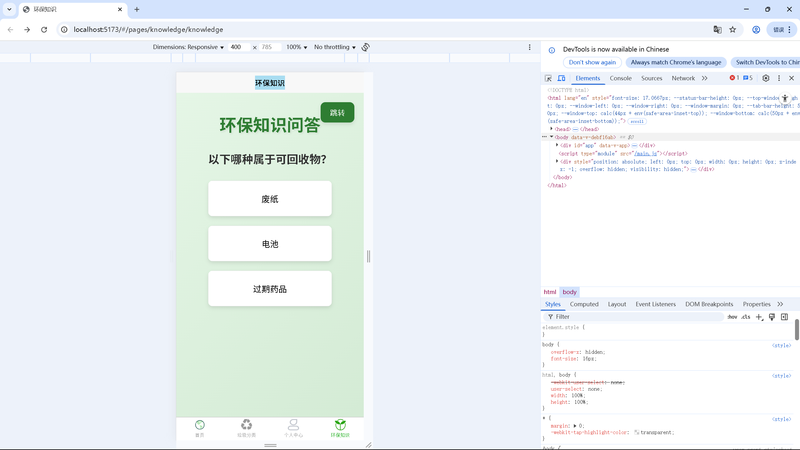Click Don't show again button
Screen dimensions: 800x450
pos(592,62)
